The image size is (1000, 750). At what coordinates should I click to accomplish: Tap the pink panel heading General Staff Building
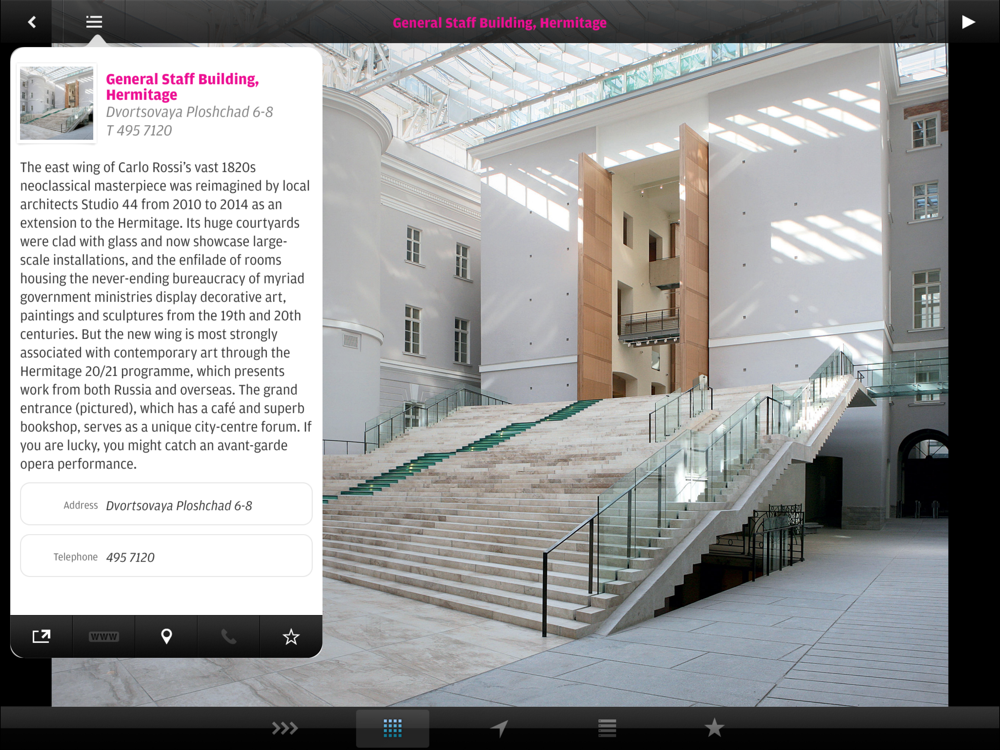tap(182, 87)
